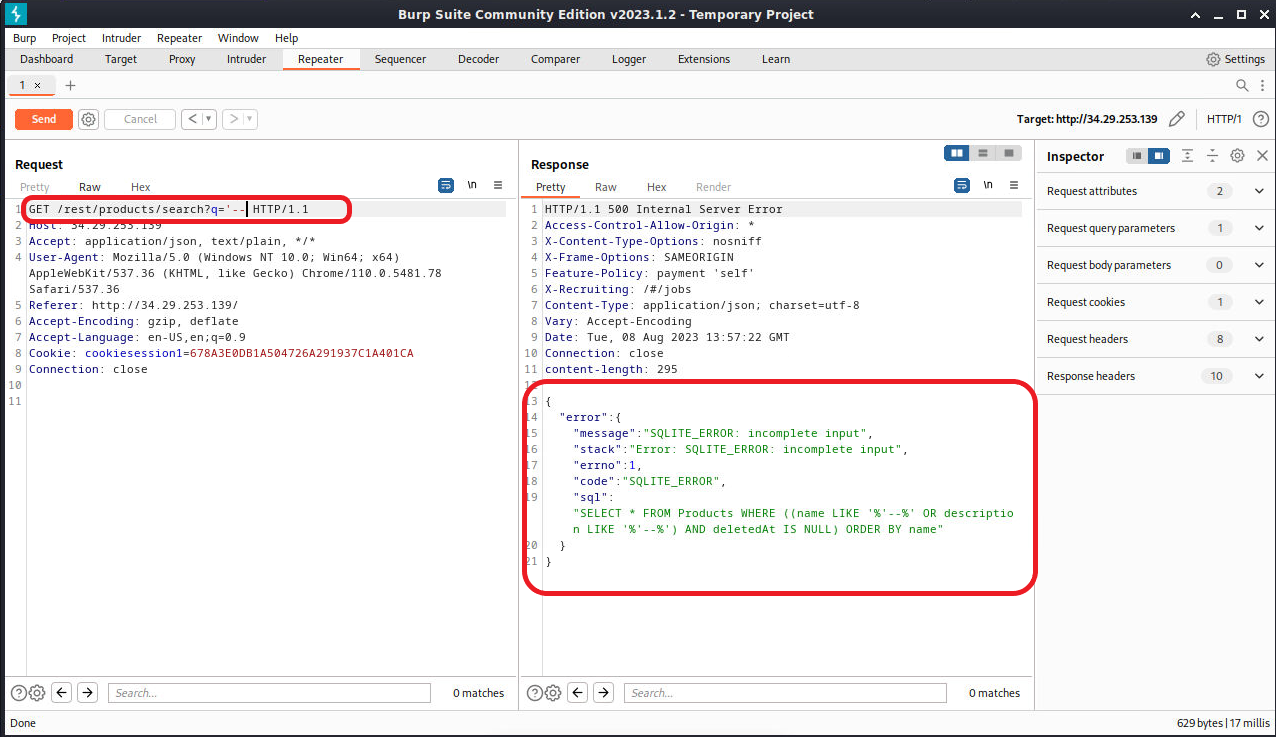This screenshot has width=1276, height=737.
Task: Open the Request search help icon
Action: click(18, 693)
